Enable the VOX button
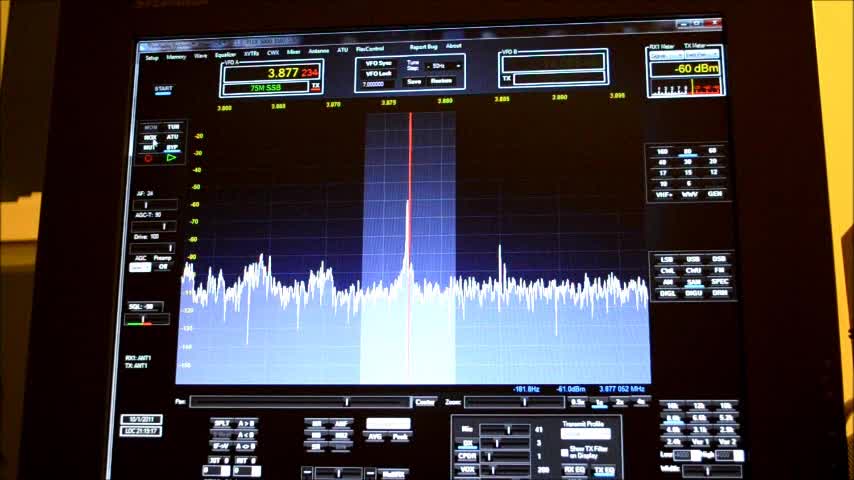Screen dimensions: 854x480 467,469
